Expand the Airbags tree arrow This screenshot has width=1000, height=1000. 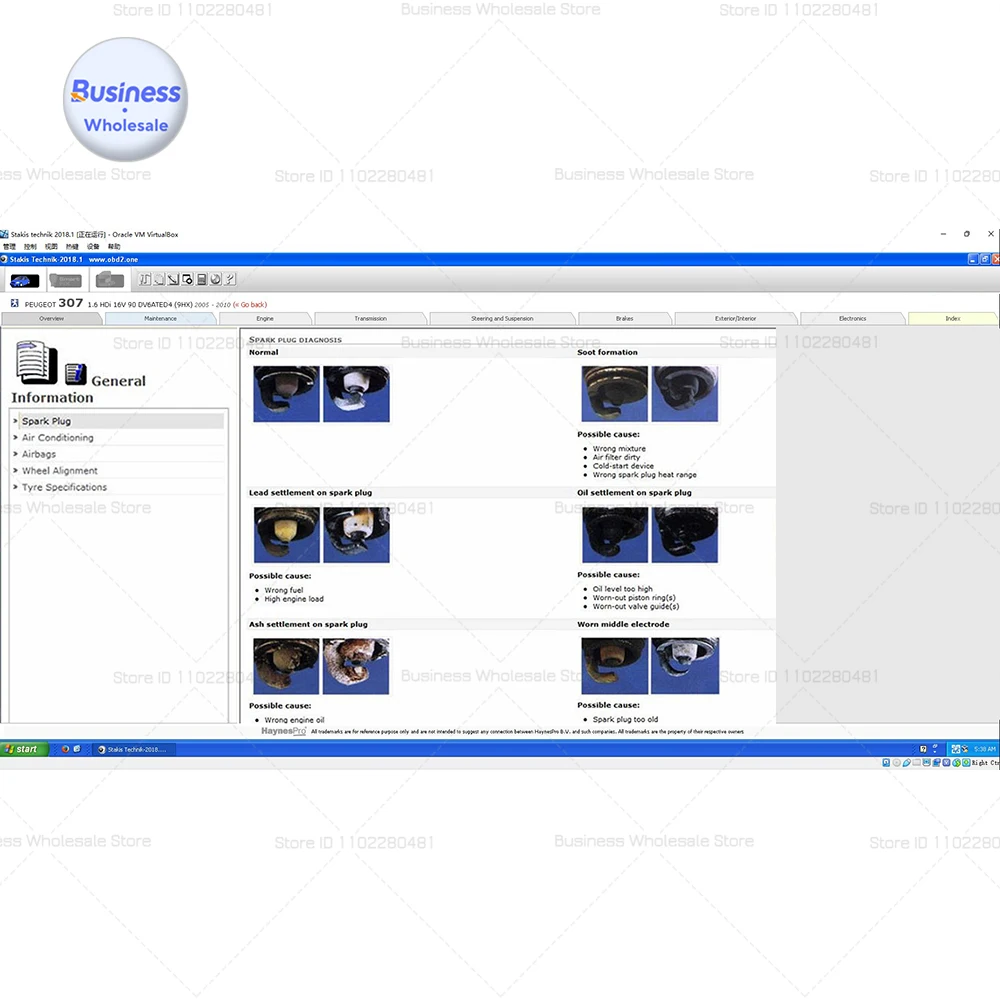[x=15, y=454]
